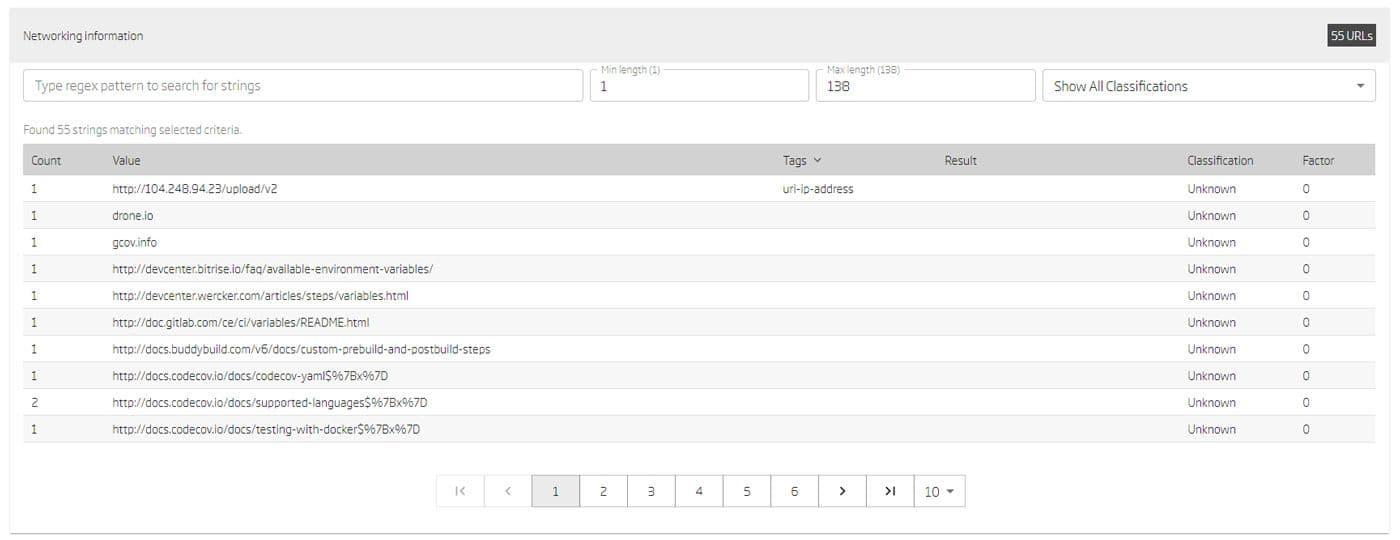Go to the first page icon
This screenshot has height=540, width=1400.
(460, 491)
